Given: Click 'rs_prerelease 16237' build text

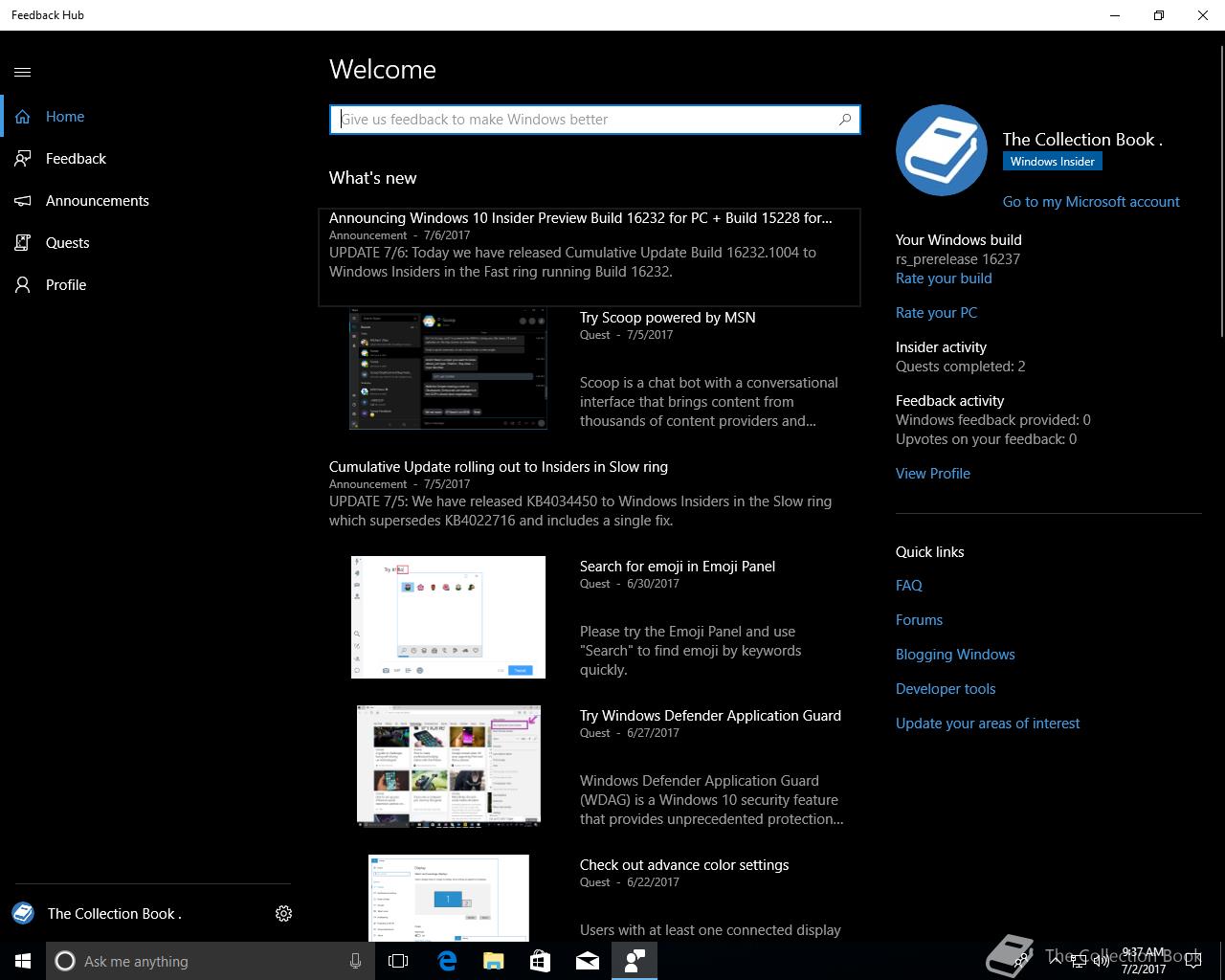Looking at the screenshot, I should tap(958, 259).
